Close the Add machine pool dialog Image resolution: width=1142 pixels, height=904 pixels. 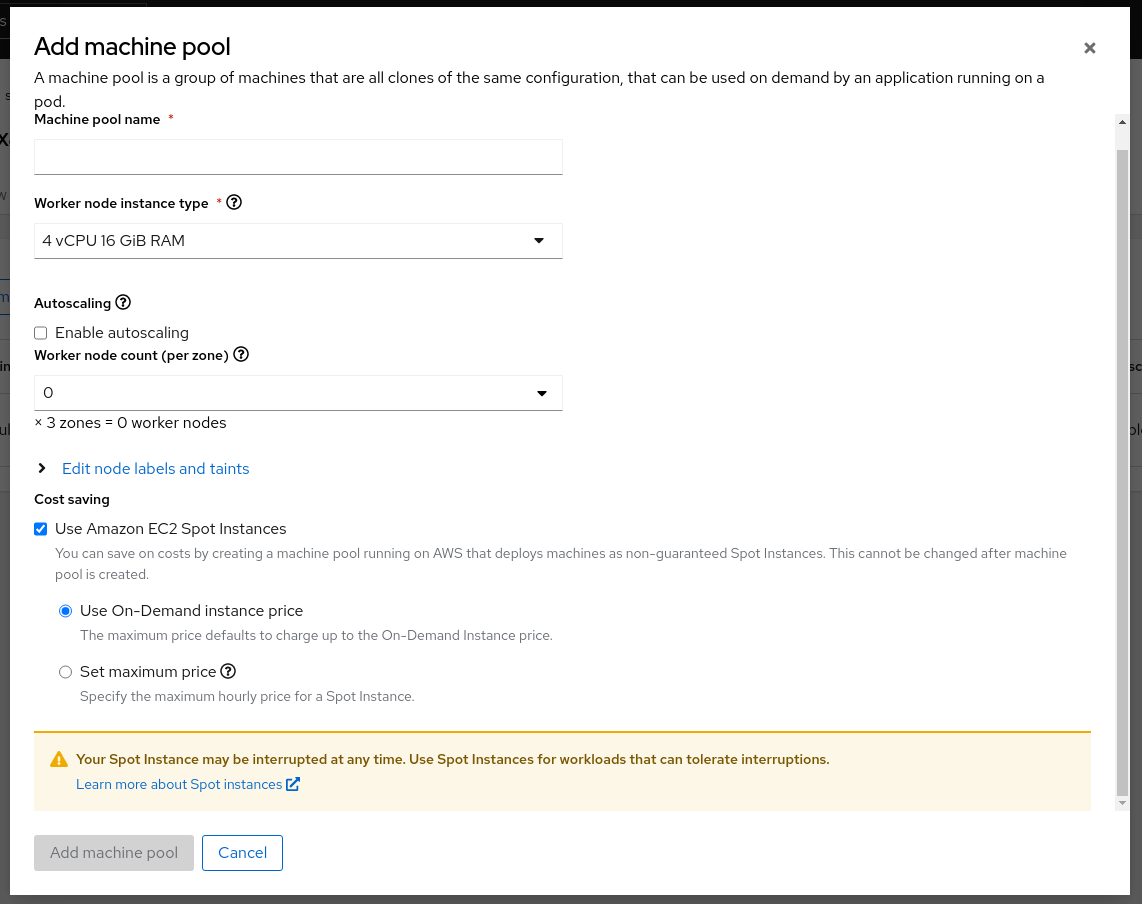(1089, 48)
